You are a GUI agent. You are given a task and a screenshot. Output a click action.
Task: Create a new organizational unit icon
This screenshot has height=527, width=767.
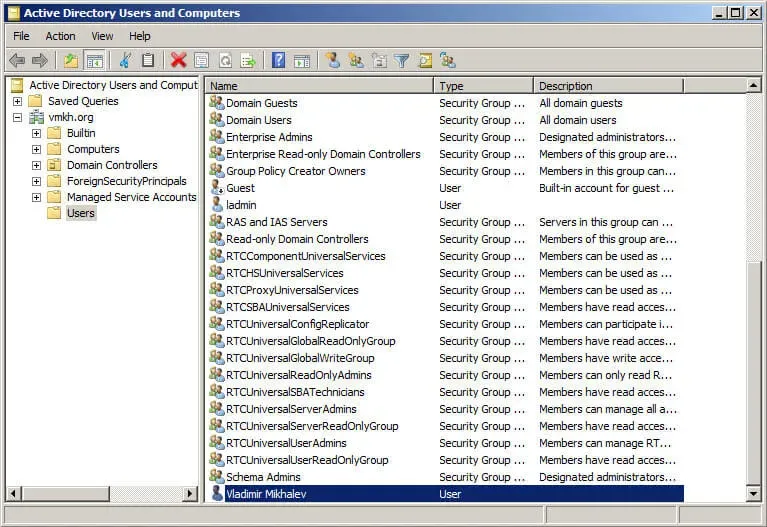[x=379, y=61]
